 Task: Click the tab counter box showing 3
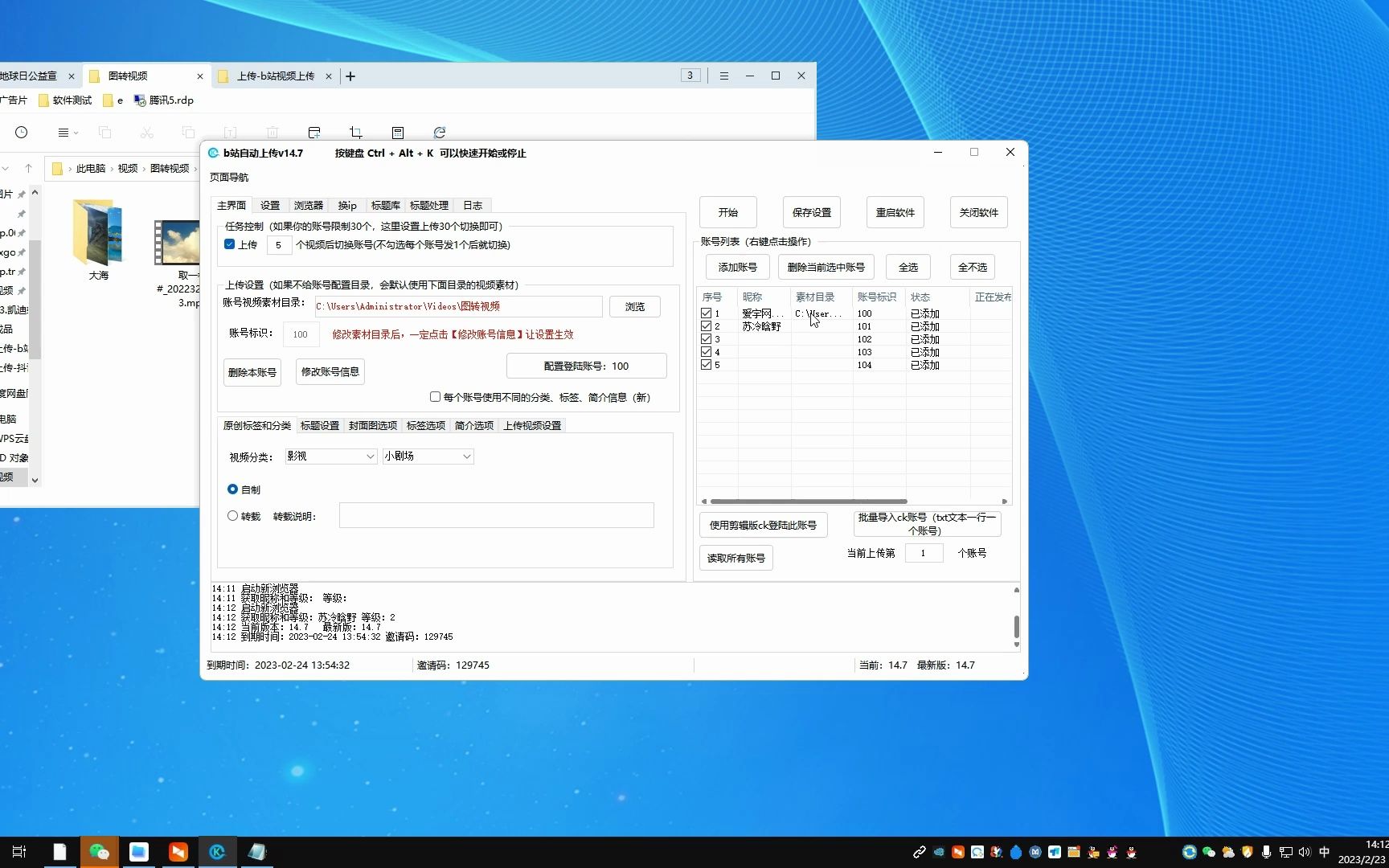[x=690, y=75]
